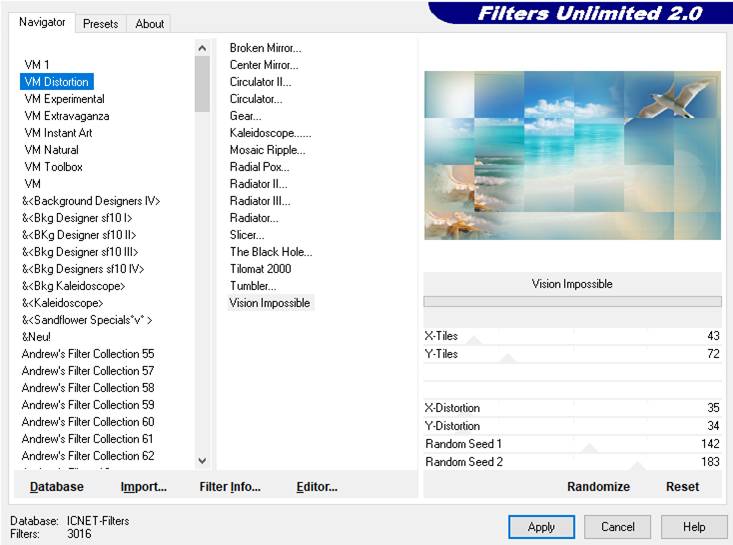Select Andrew's Filter Collection 55
This screenshot has width=733, height=545.
point(88,354)
